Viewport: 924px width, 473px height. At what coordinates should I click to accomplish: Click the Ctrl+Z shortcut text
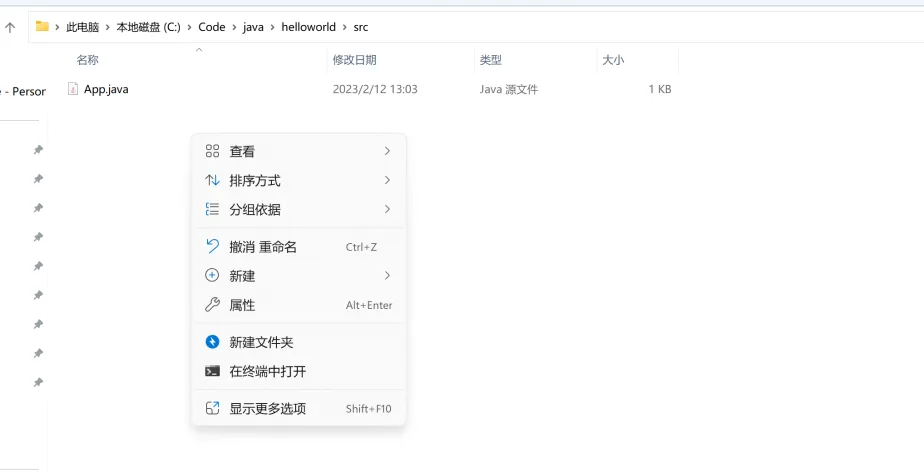pos(361,247)
